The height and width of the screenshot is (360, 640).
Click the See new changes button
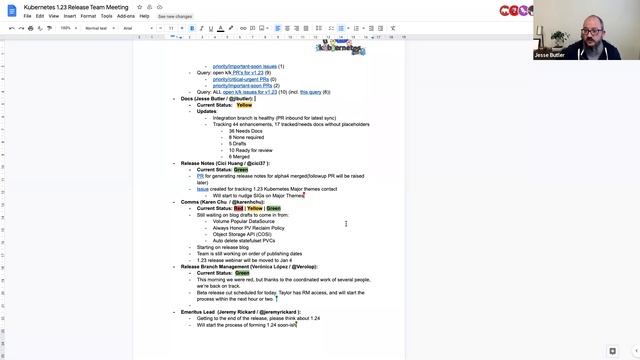(175, 17)
